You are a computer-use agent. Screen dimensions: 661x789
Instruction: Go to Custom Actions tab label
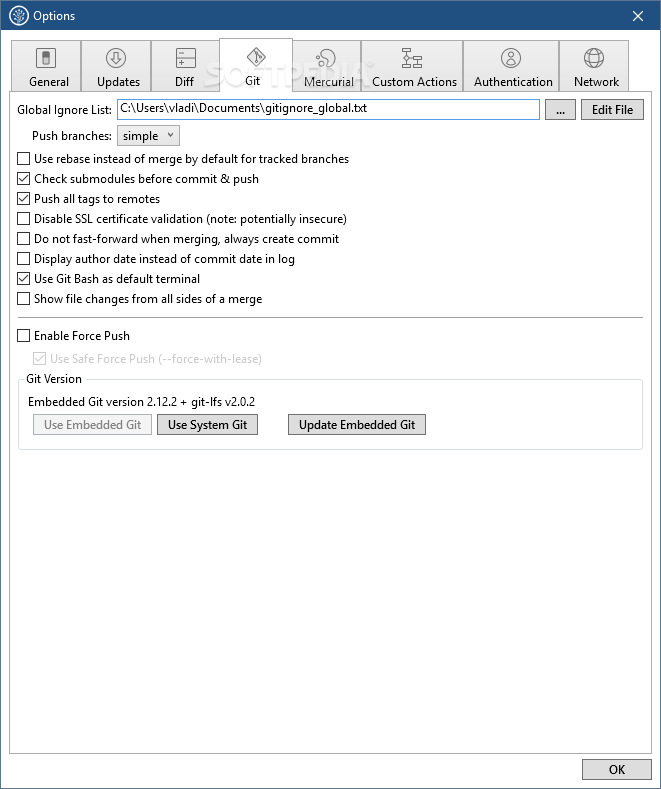(x=415, y=82)
